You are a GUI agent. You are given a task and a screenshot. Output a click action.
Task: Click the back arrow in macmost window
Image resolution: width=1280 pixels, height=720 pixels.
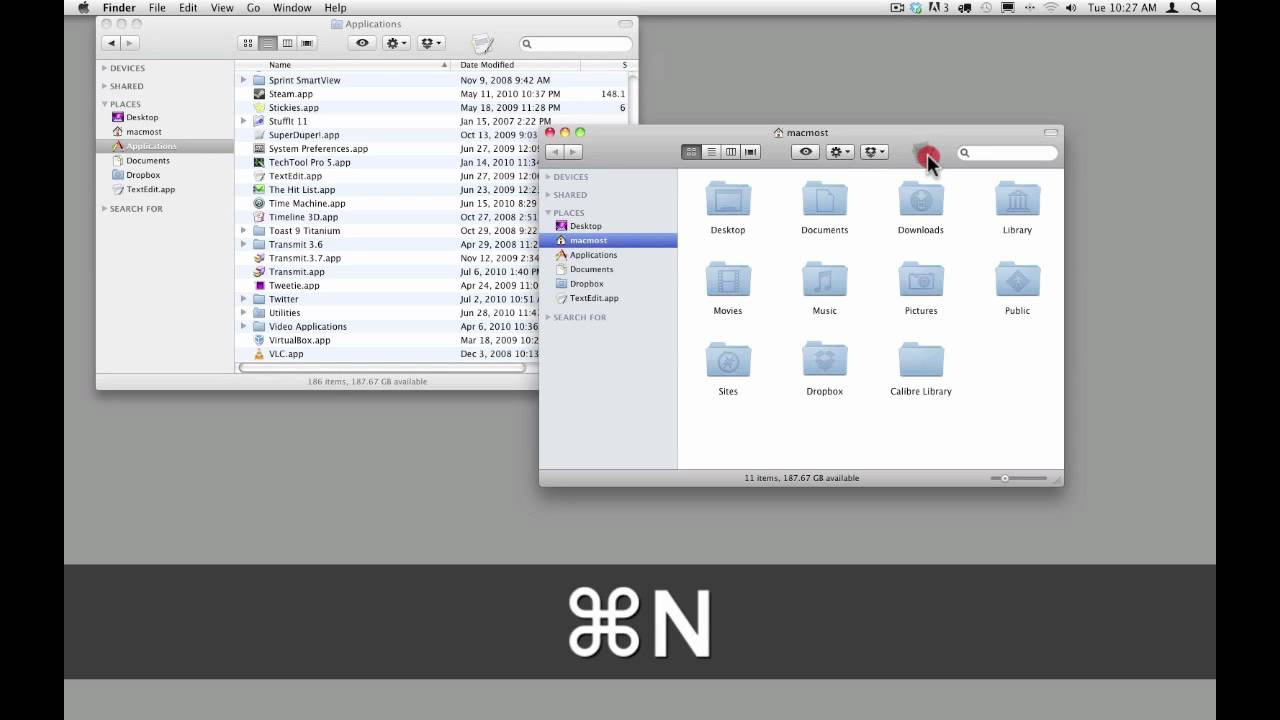coord(553,152)
